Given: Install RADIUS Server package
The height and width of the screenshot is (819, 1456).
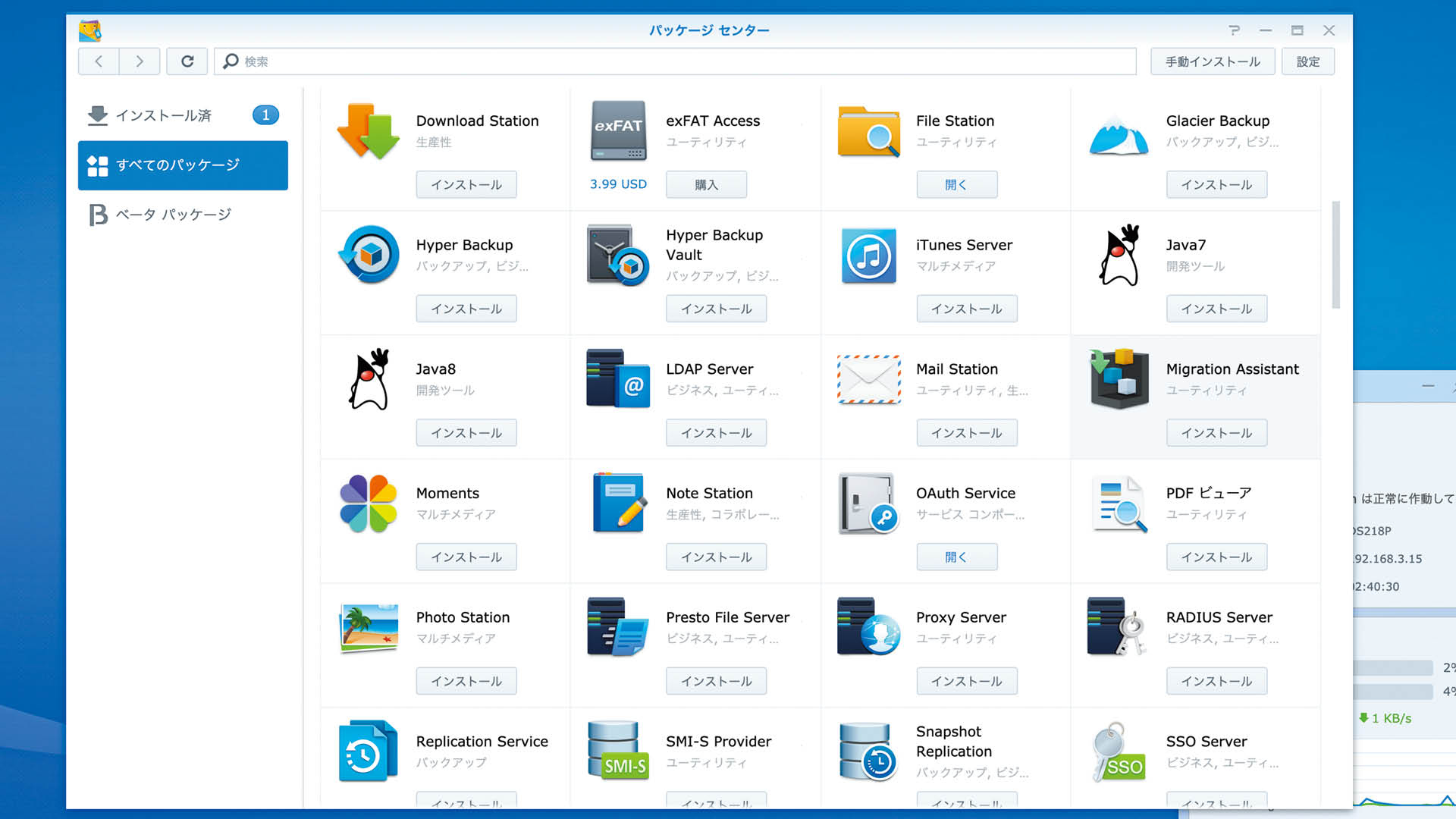Looking at the screenshot, I should pos(1216,681).
